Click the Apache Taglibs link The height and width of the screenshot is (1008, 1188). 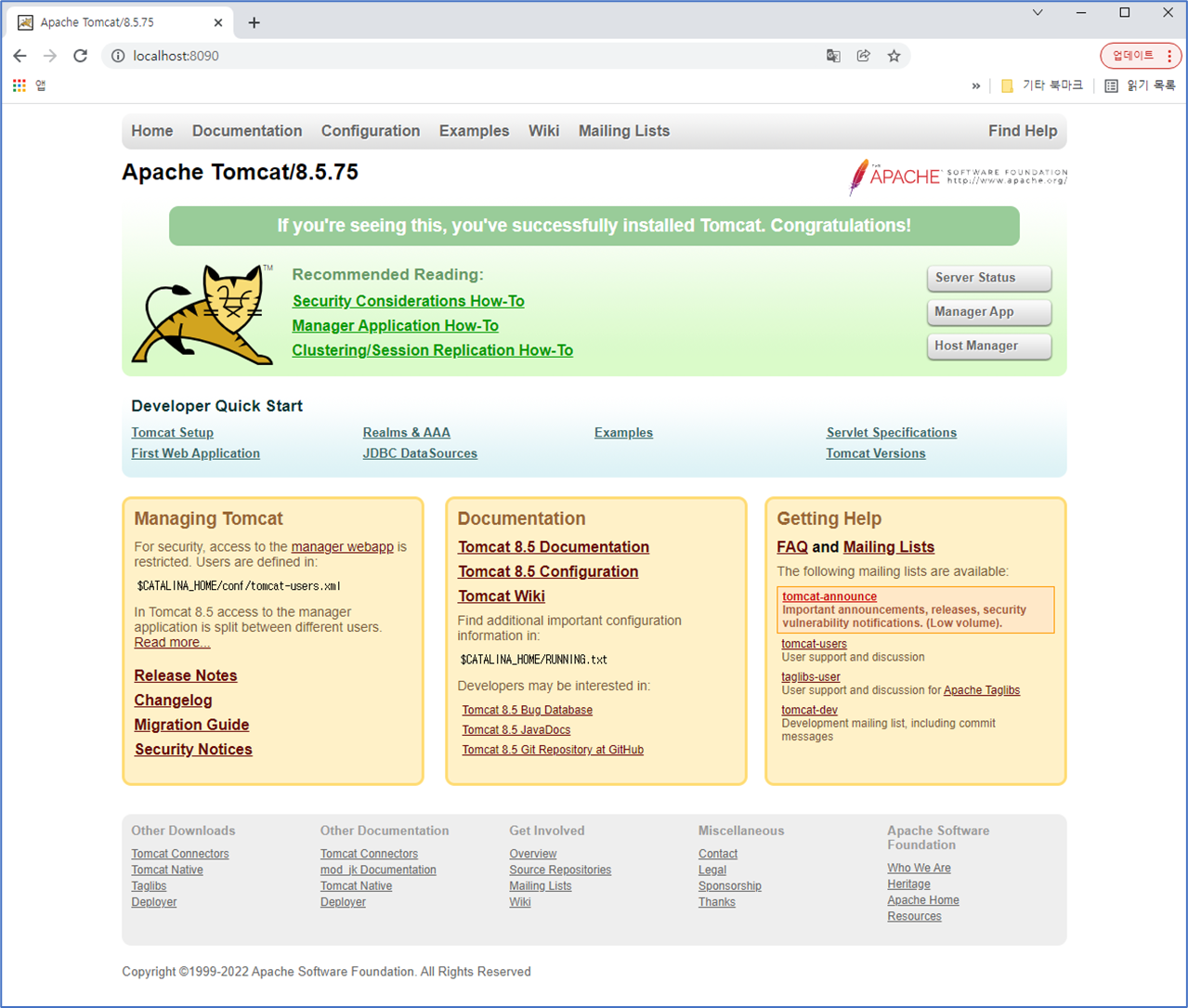coord(981,690)
